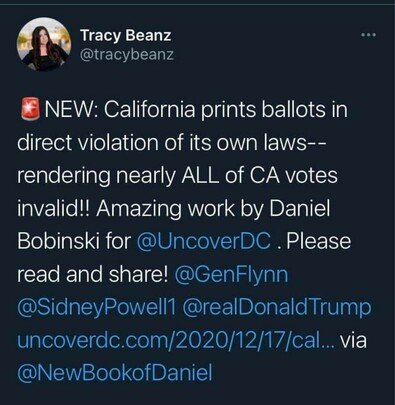This screenshot has height=405, width=395.
Task: Click the word invalid!! in the tweet
Action: pos(53,208)
